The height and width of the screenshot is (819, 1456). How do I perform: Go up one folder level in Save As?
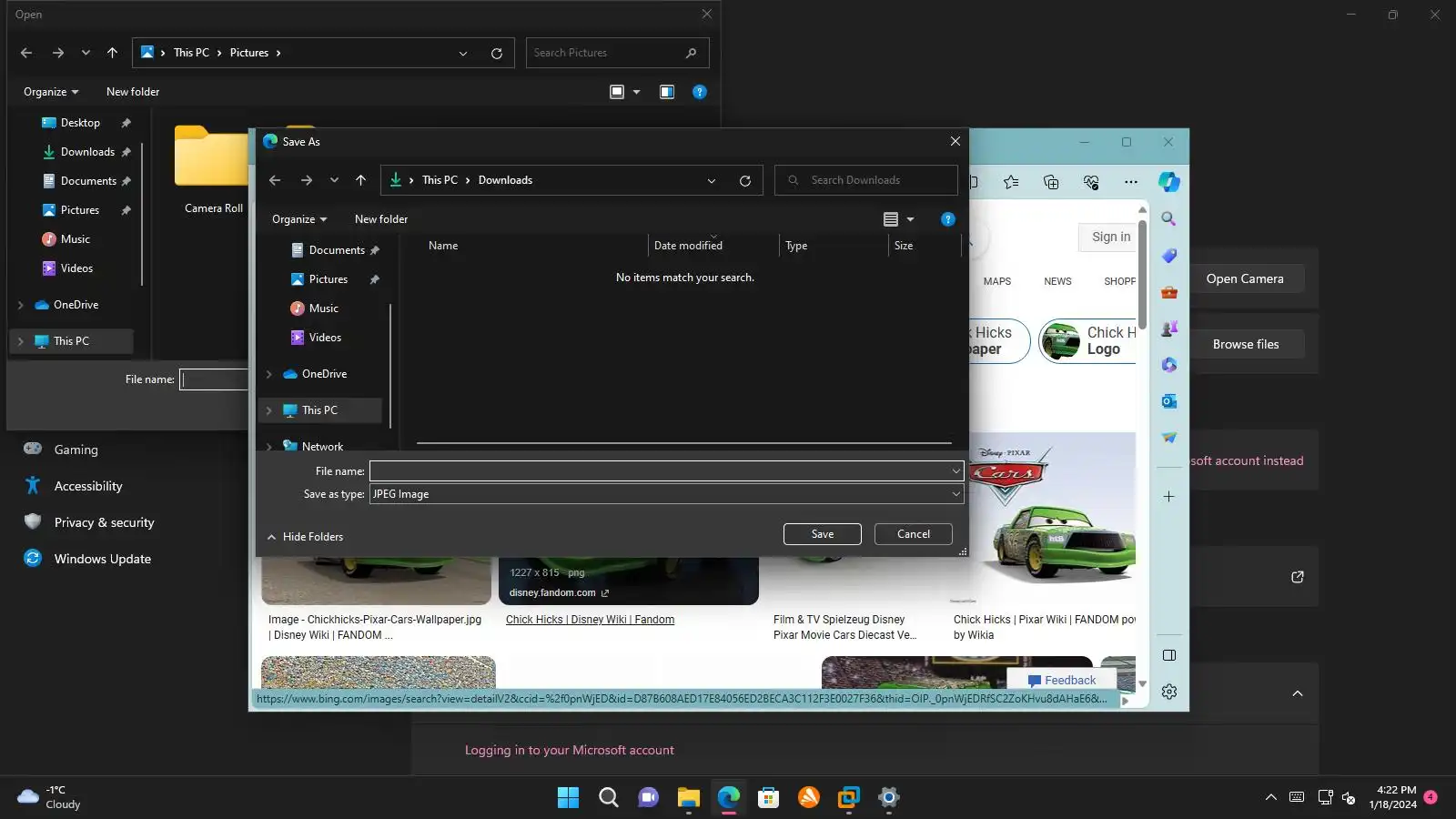pyautogui.click(x=360, y=180)
